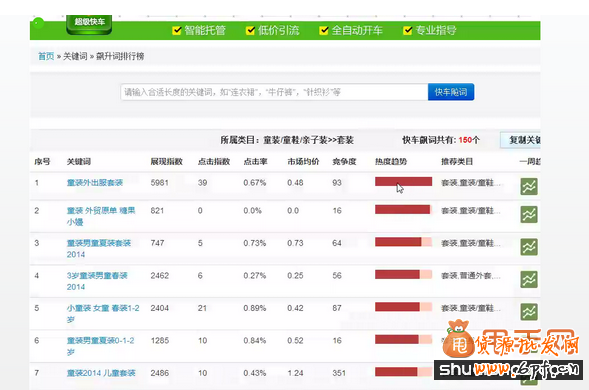Screen dimensions: 589x390
Task: Select the 0.67% click rate value
Action: pos(255,183)
